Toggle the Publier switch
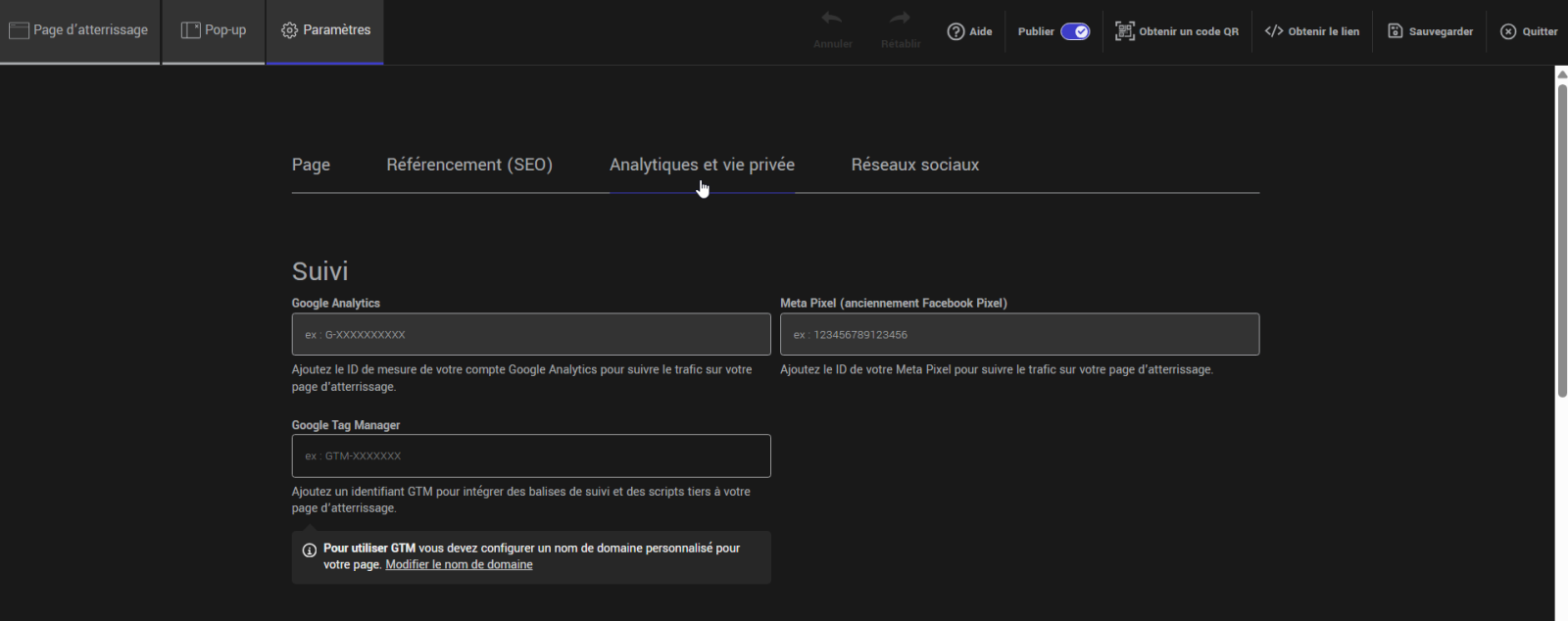Screen dimensions: 1568x621 pos(1075,31)
